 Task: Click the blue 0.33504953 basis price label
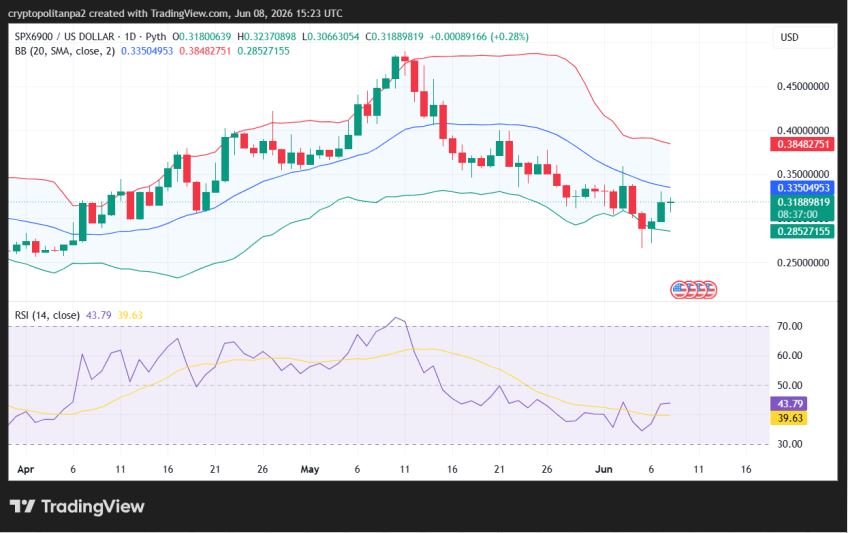803,188
